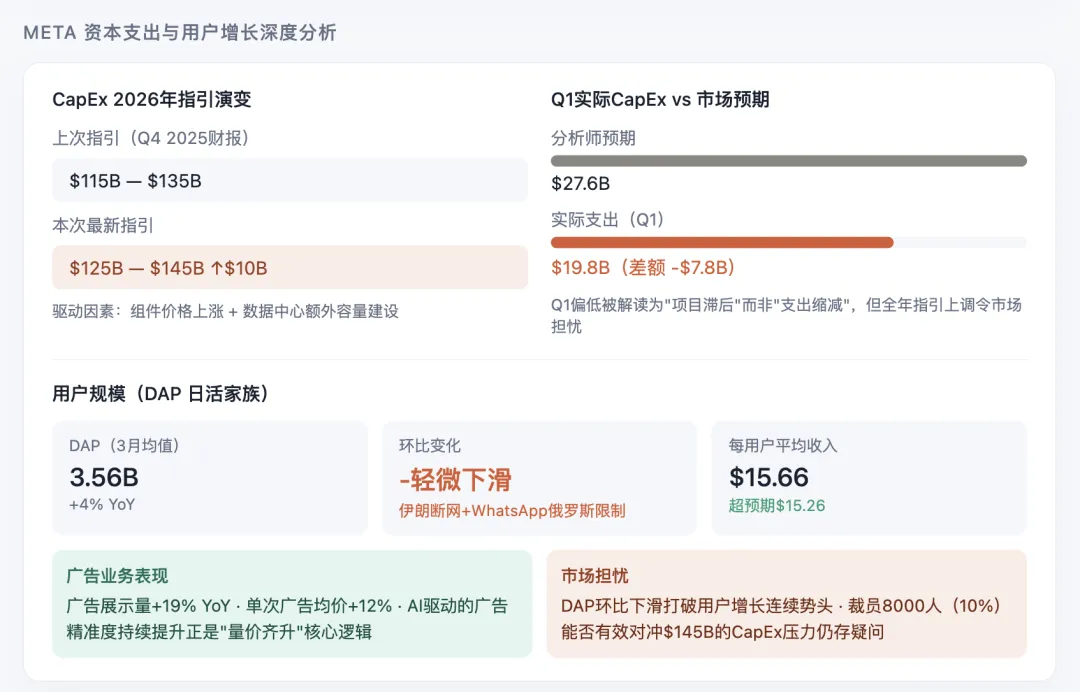Click the $115B — $135B guidance box
The height and width of the screenshot is (692, 1080).
(x=290, y=181)
